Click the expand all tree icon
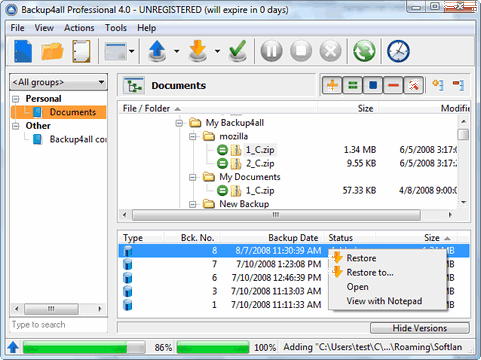Viewport: 481px width, 360px height. [438, 85]
